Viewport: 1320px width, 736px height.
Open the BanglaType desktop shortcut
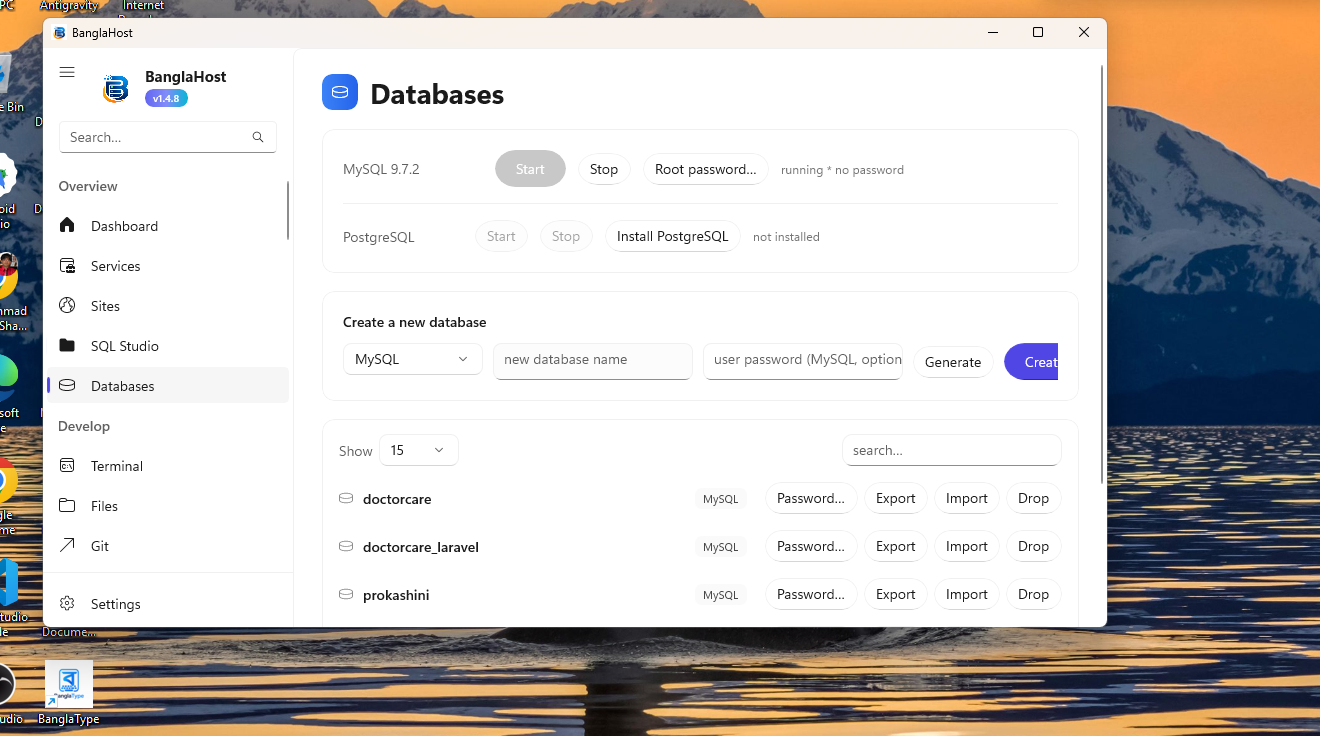click(69, 692)
